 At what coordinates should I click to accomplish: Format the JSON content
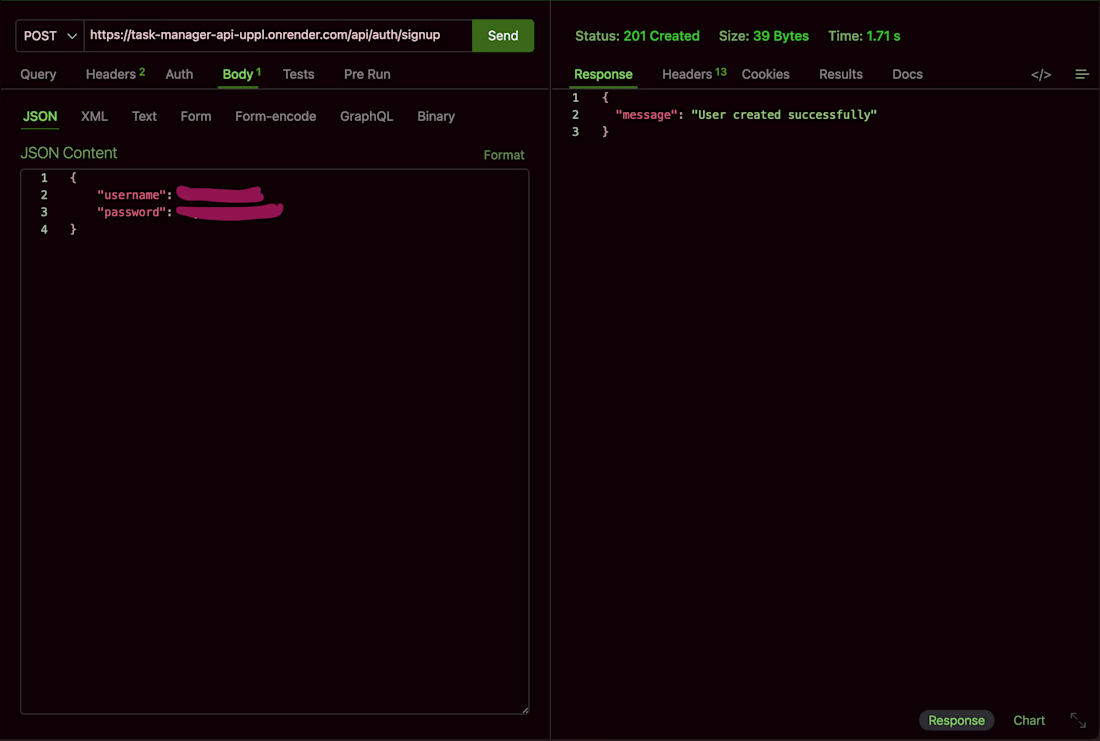pos(504,155)
